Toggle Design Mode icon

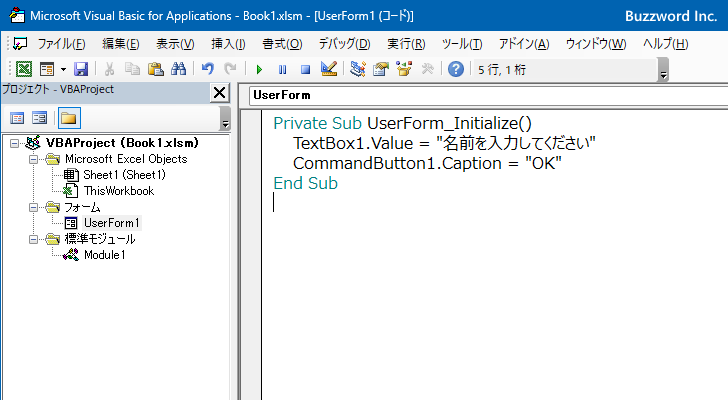click(x=329, y=70)
